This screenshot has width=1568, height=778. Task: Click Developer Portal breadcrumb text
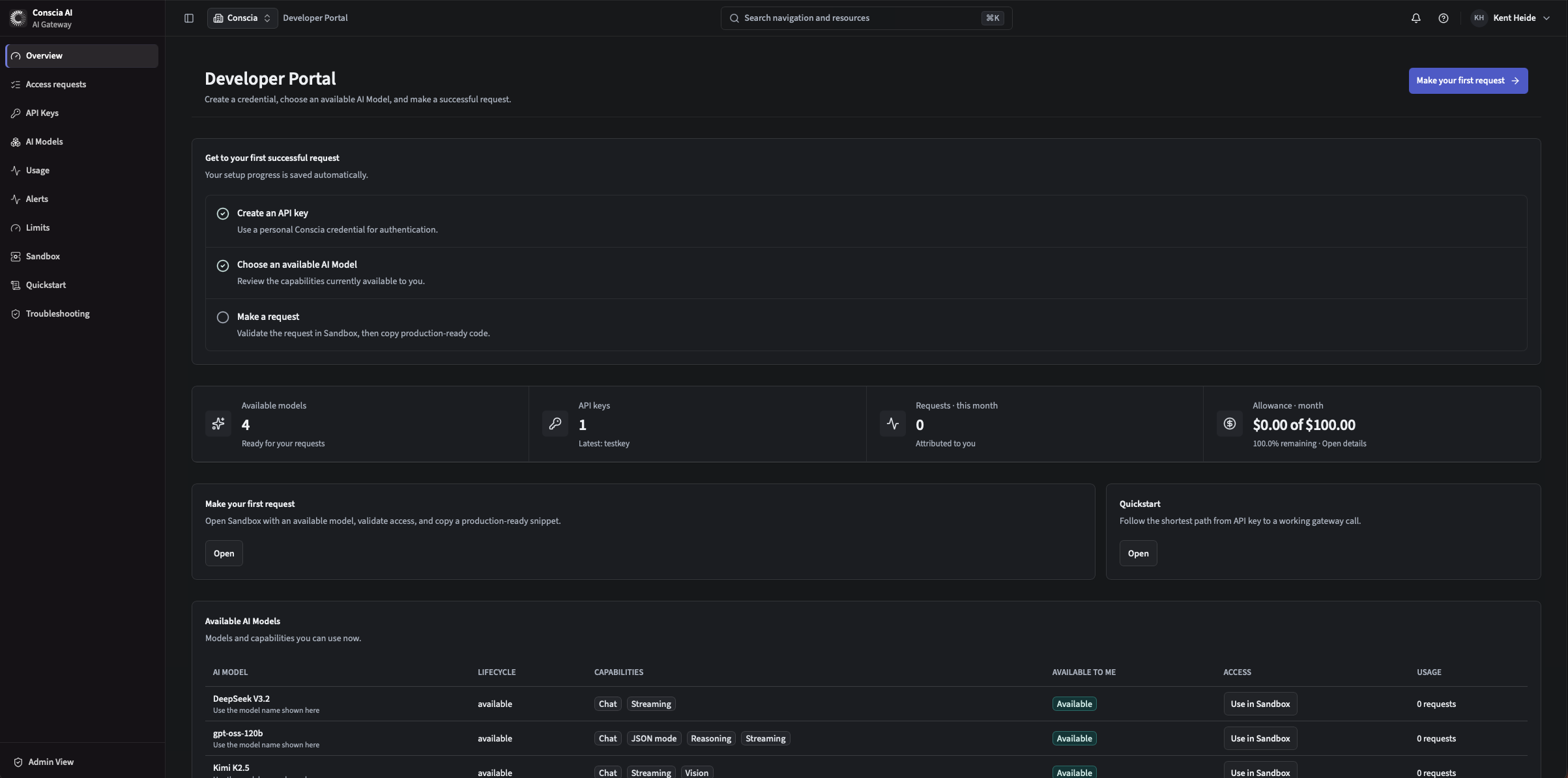tap(315, 18)
